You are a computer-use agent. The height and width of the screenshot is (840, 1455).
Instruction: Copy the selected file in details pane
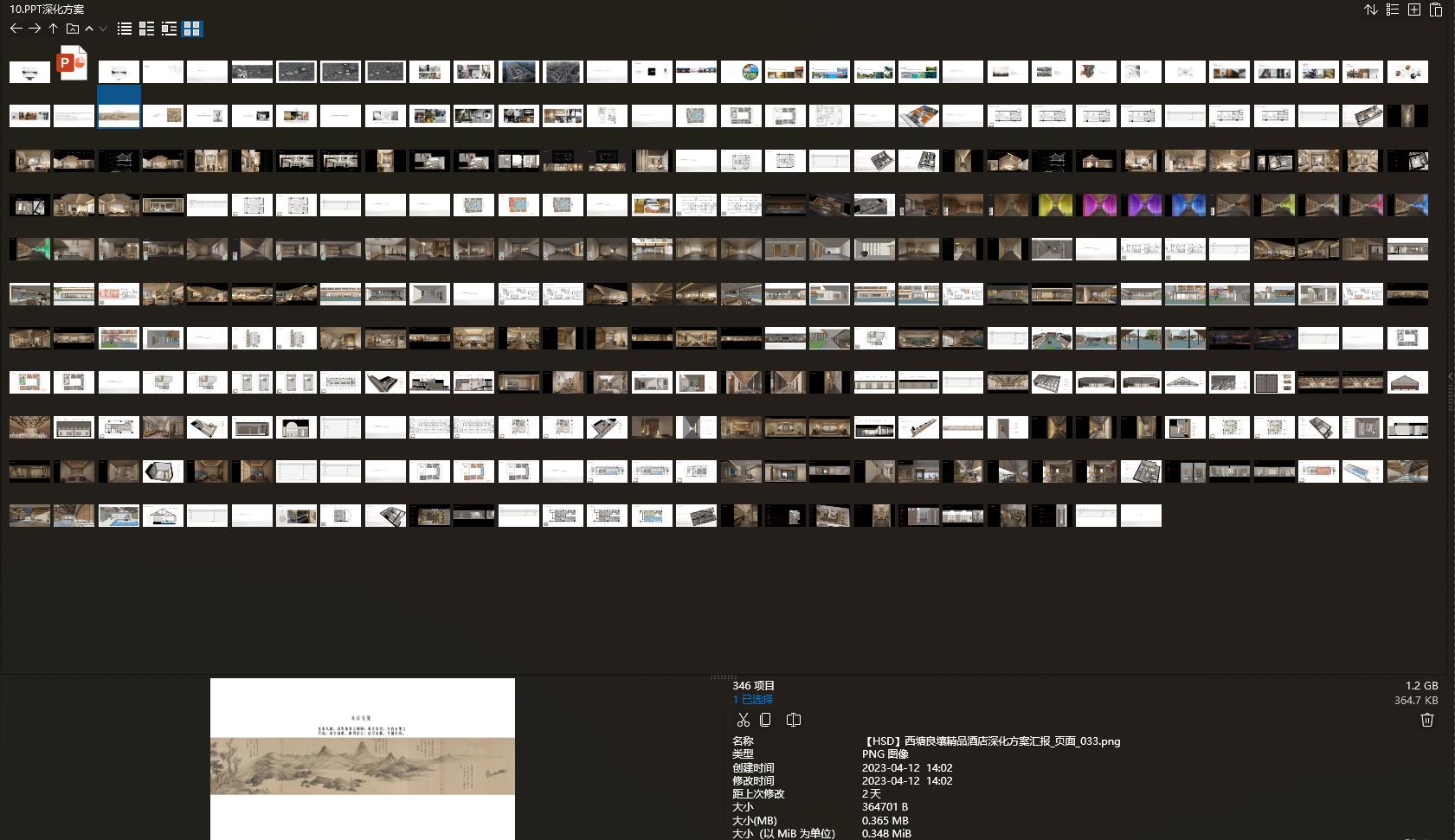[x=765, y=720]
